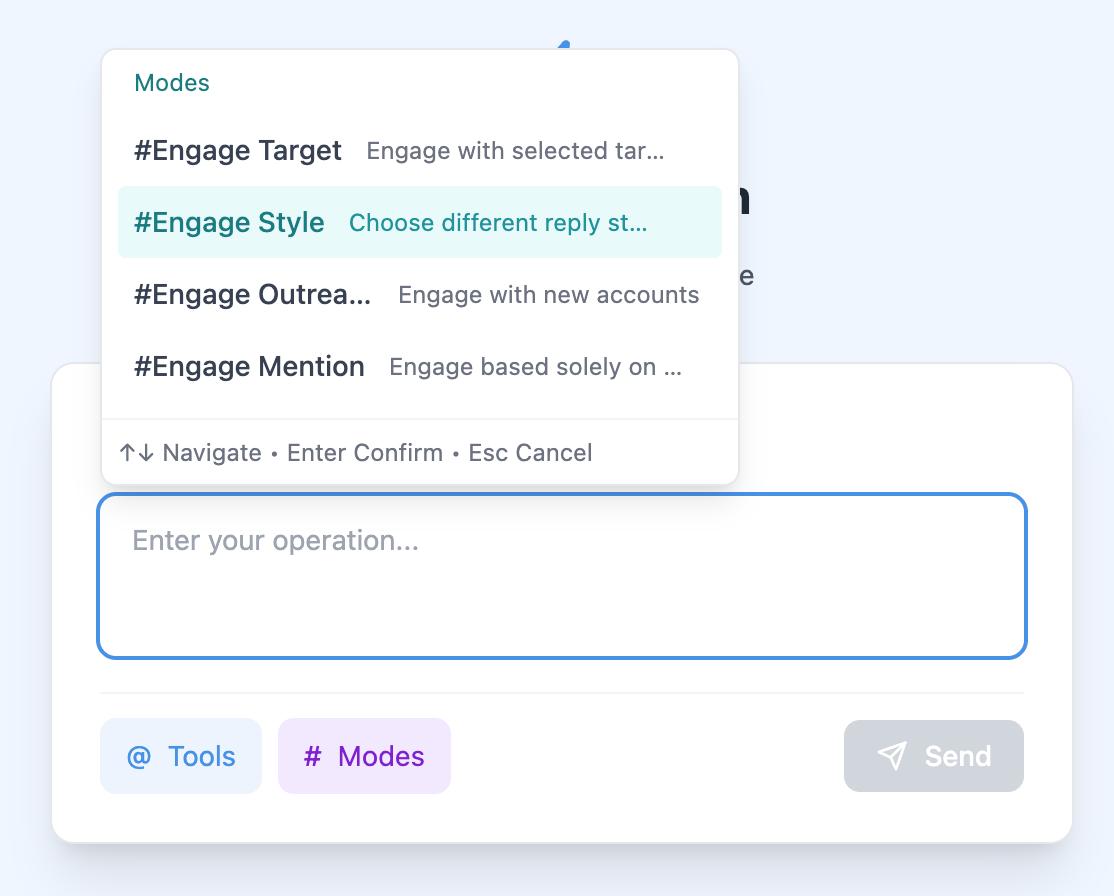Viewport: 1114px width, 896px height.
Task: Click the # icon on the Modes button
Action: coord(313,757)
